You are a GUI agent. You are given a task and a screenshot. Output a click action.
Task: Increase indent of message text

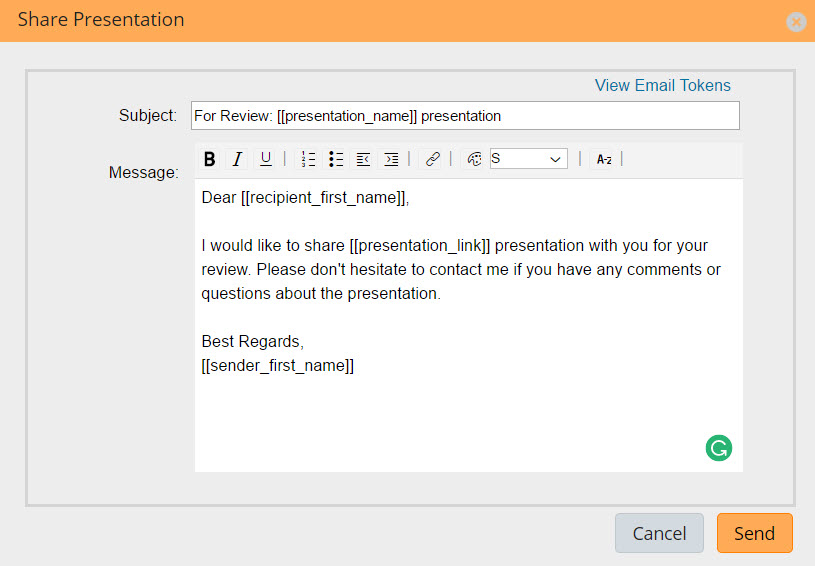click(x=391, y=159)
